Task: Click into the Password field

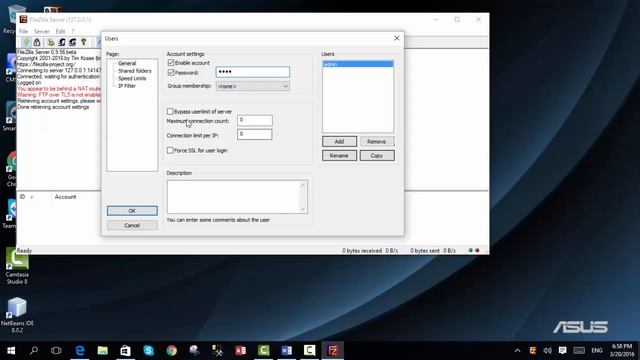Action: [x=253, y=72]
